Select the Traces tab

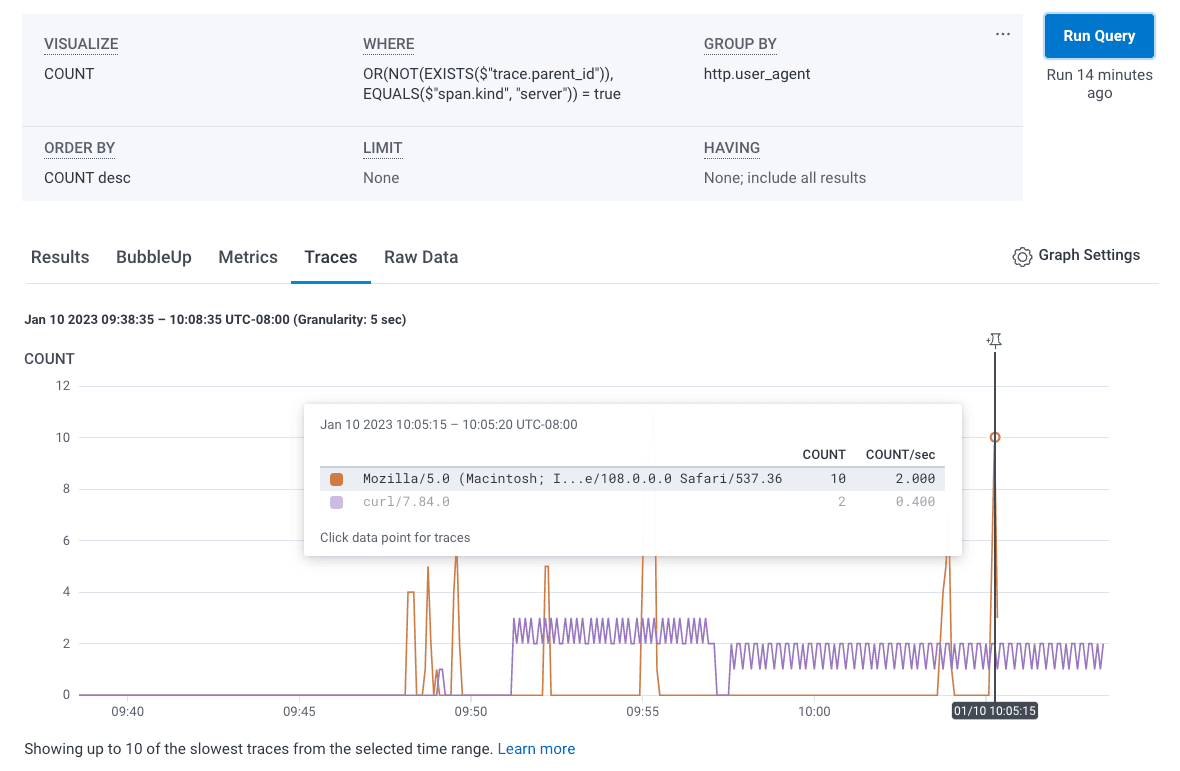[330, 257]
